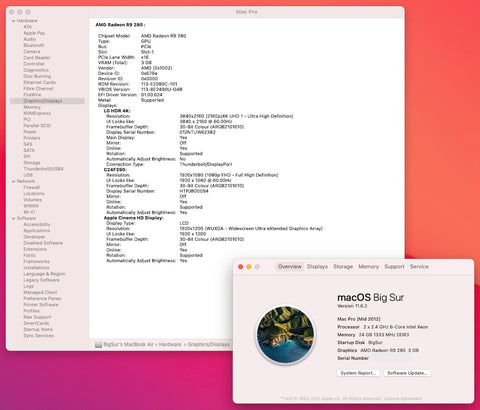Image resolution: width=480 pixels, height=410 pixels.
Task: Click the Big Sur wallpaper logo image
Action: click(285, 334)
